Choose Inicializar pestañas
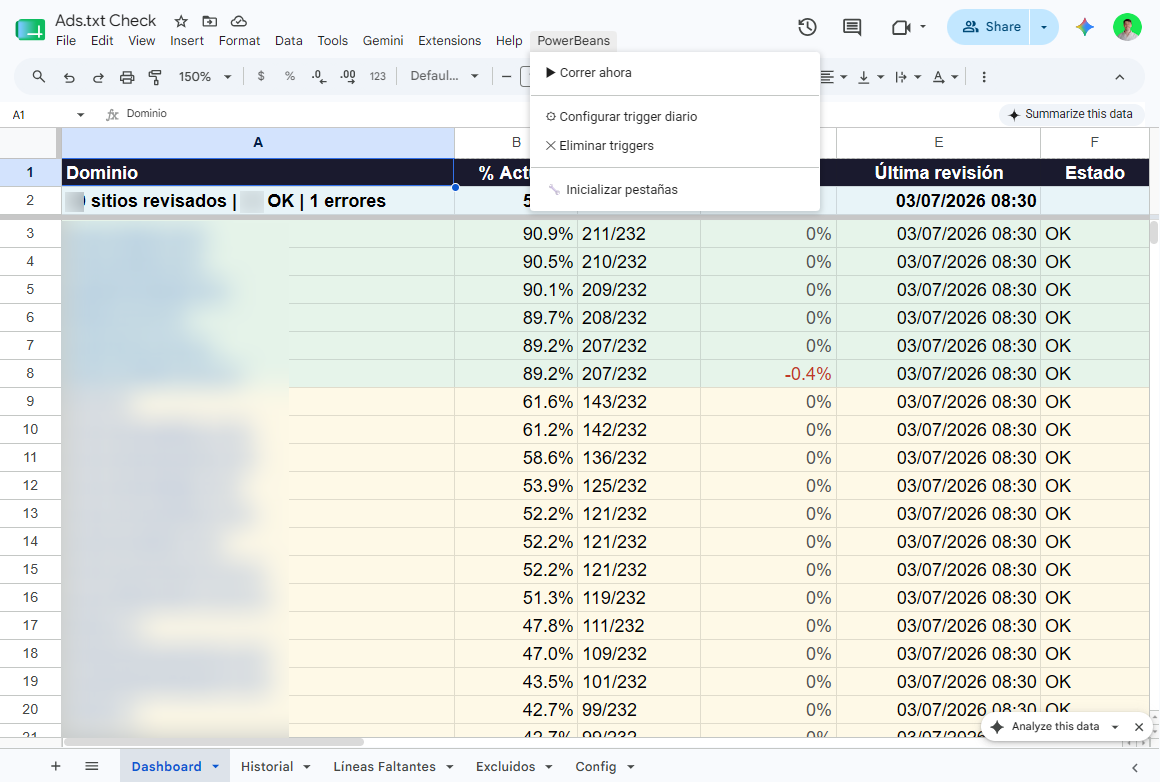1160x782 pixels. click(x=675, y=189)
